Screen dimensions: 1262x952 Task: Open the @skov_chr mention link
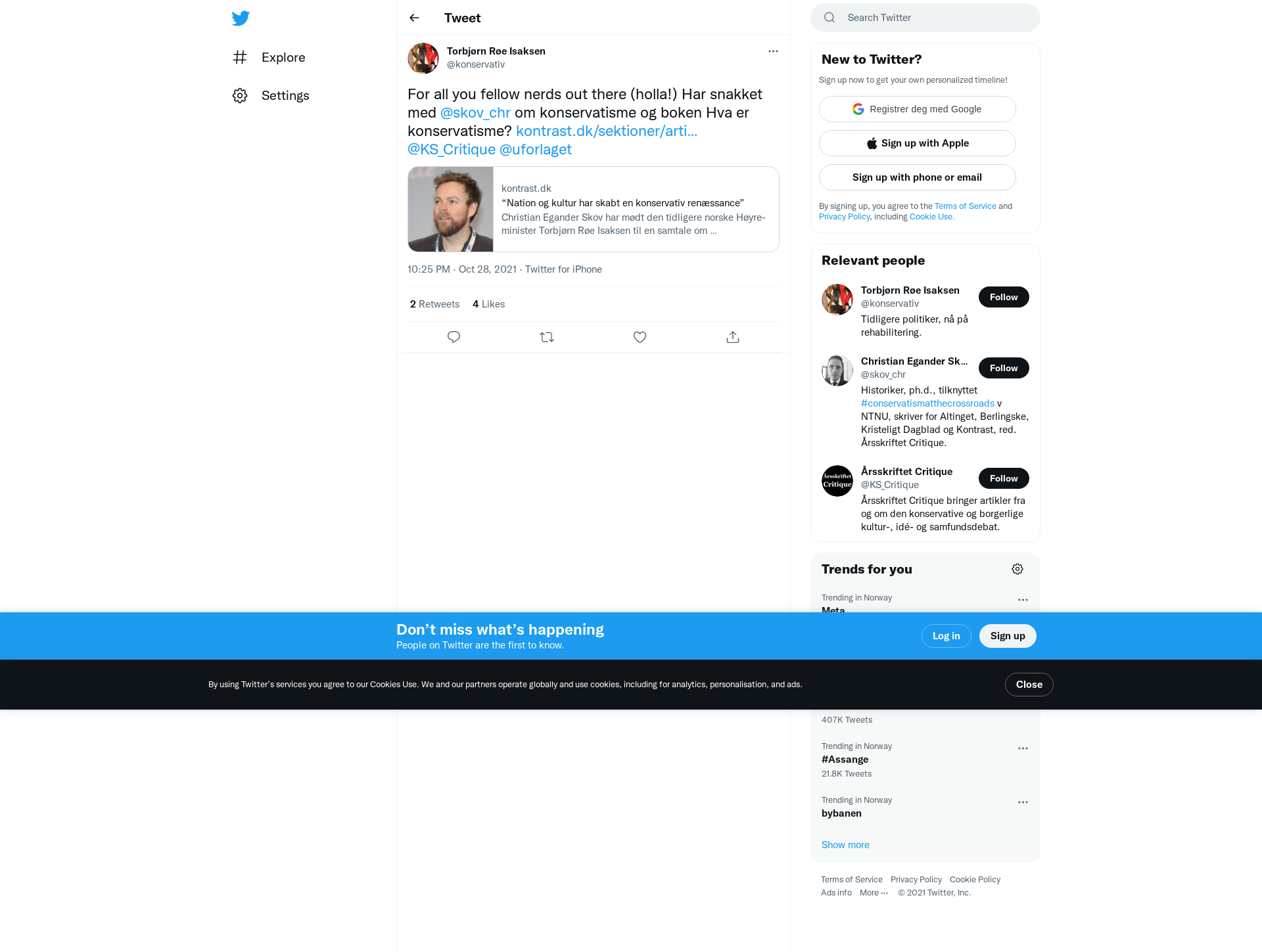coord(475,112)
